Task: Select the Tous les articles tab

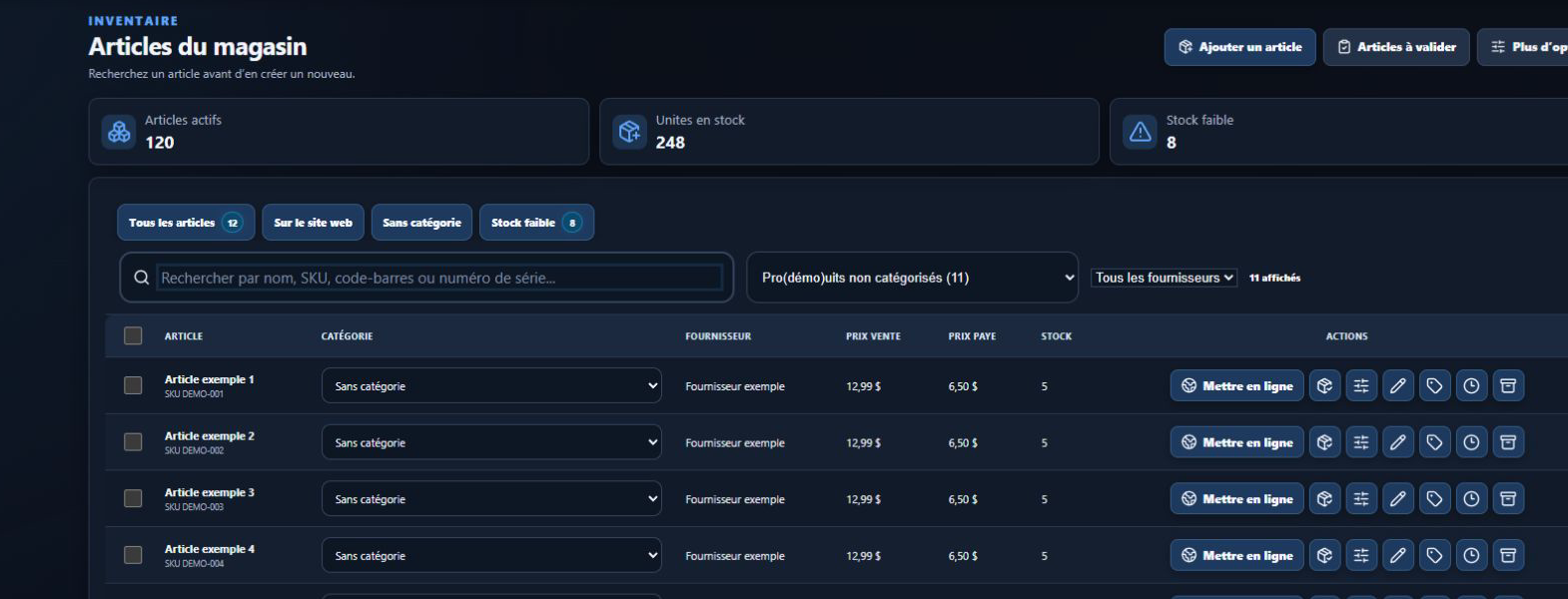Action: point(186,223)
